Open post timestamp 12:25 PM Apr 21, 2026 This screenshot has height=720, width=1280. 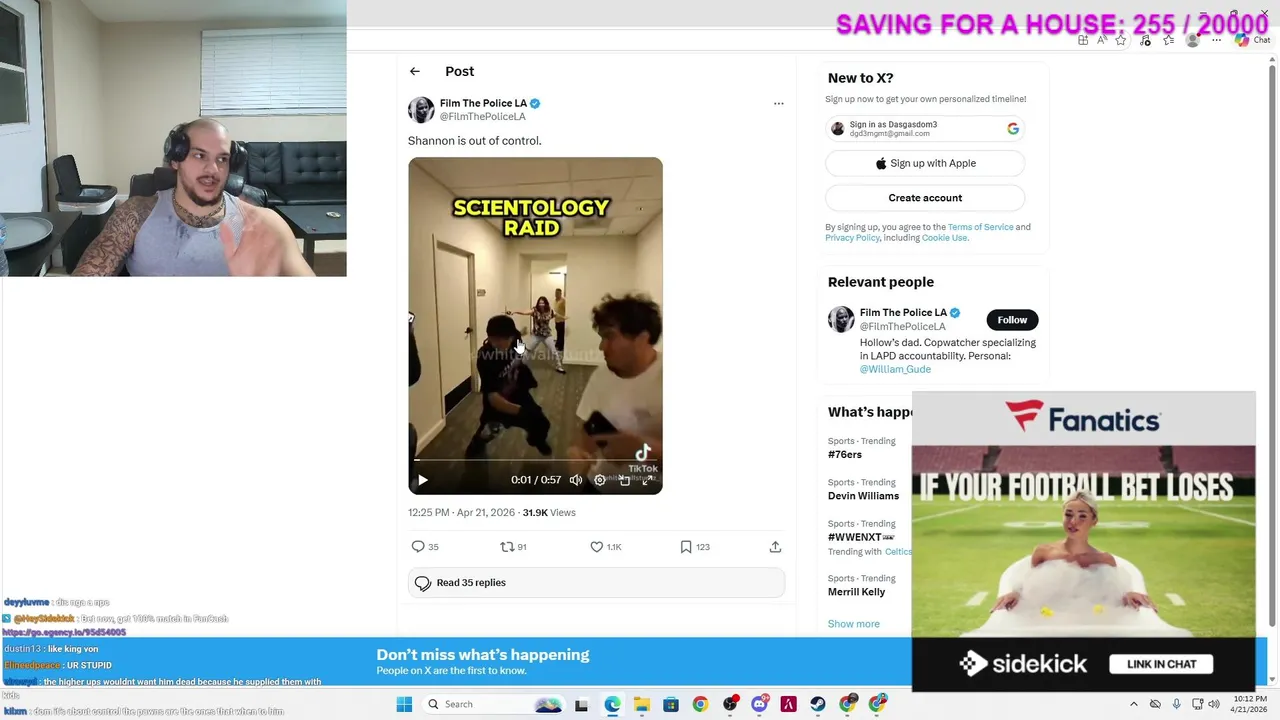point(461,512)
